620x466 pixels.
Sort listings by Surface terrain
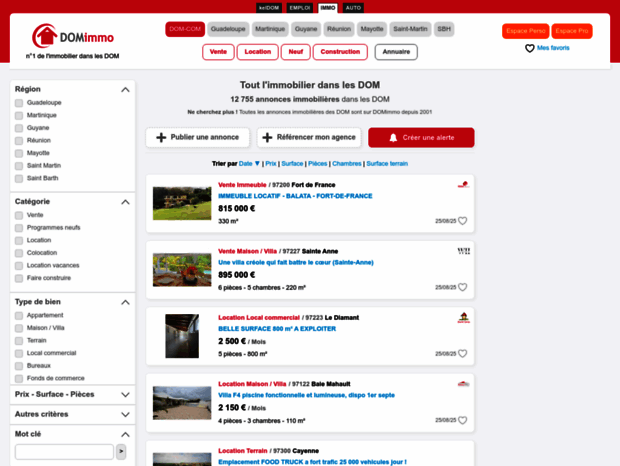pos(387,164)
